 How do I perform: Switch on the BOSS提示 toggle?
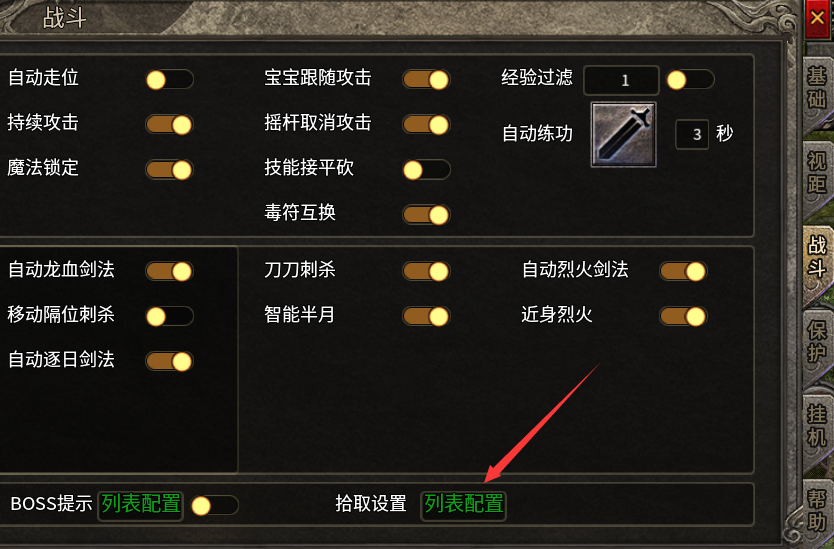214,505
